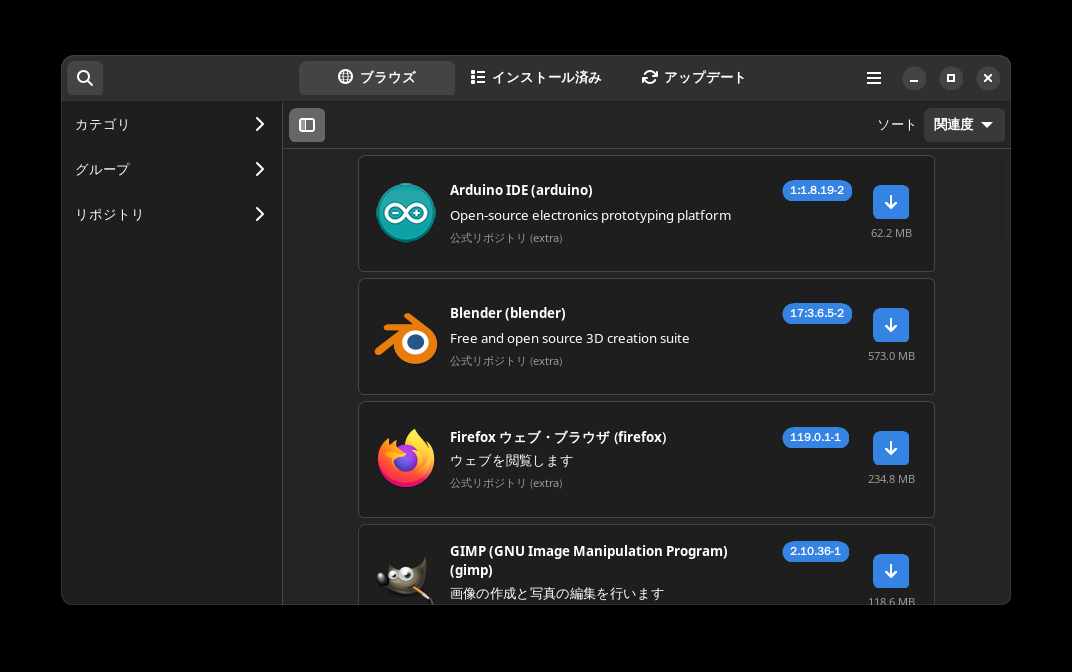This screenshot has height=672, width=1072.
Task: Minimize the package manager window
Action: click(x=914, y=78)
